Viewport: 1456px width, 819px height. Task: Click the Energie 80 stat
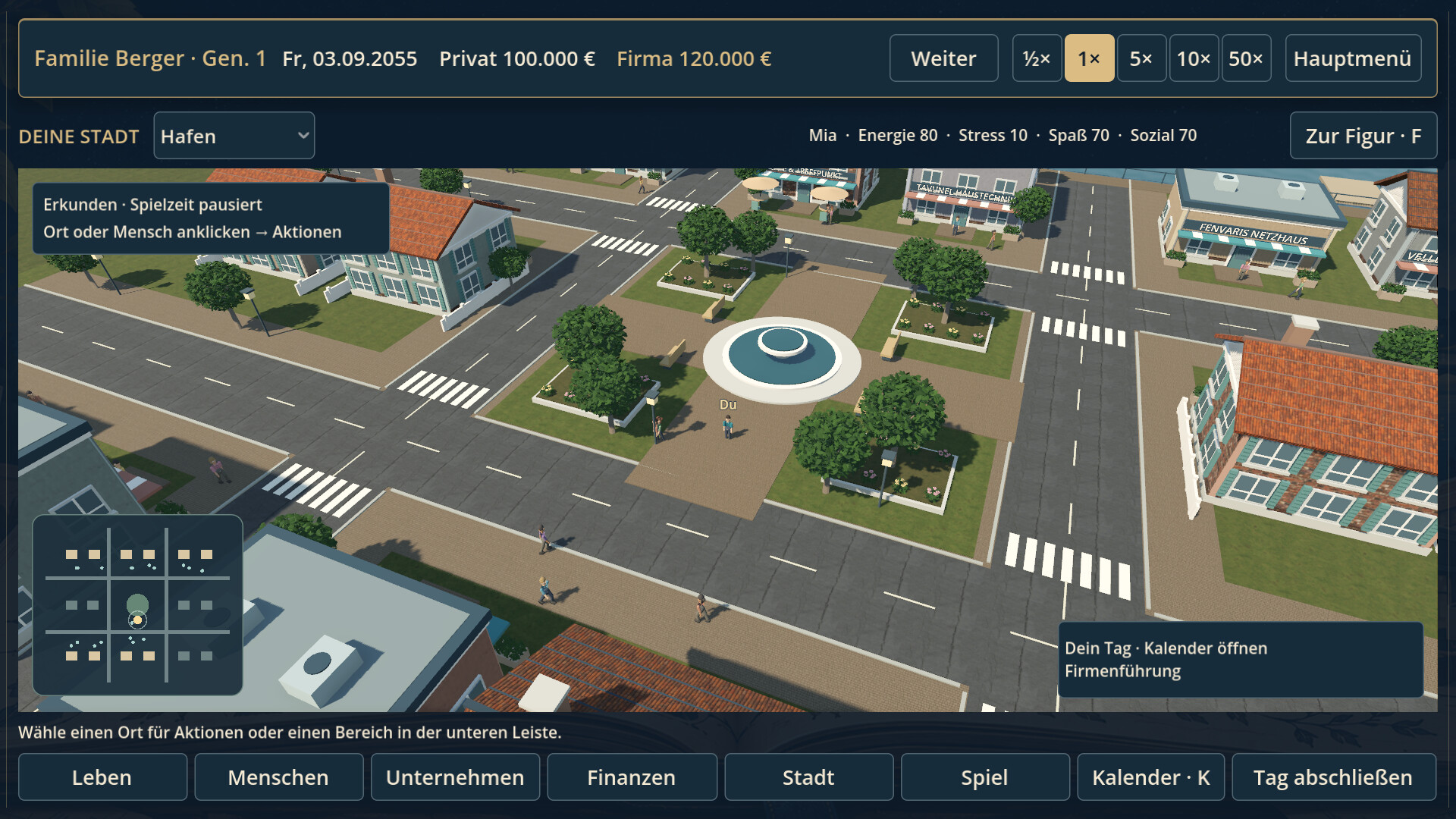coord(898,136)
